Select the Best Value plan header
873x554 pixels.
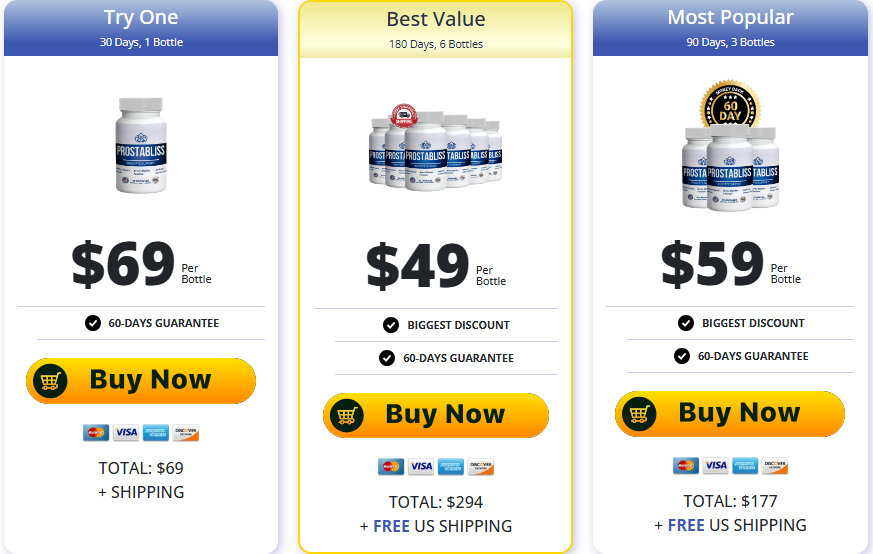tap(435, 29)
